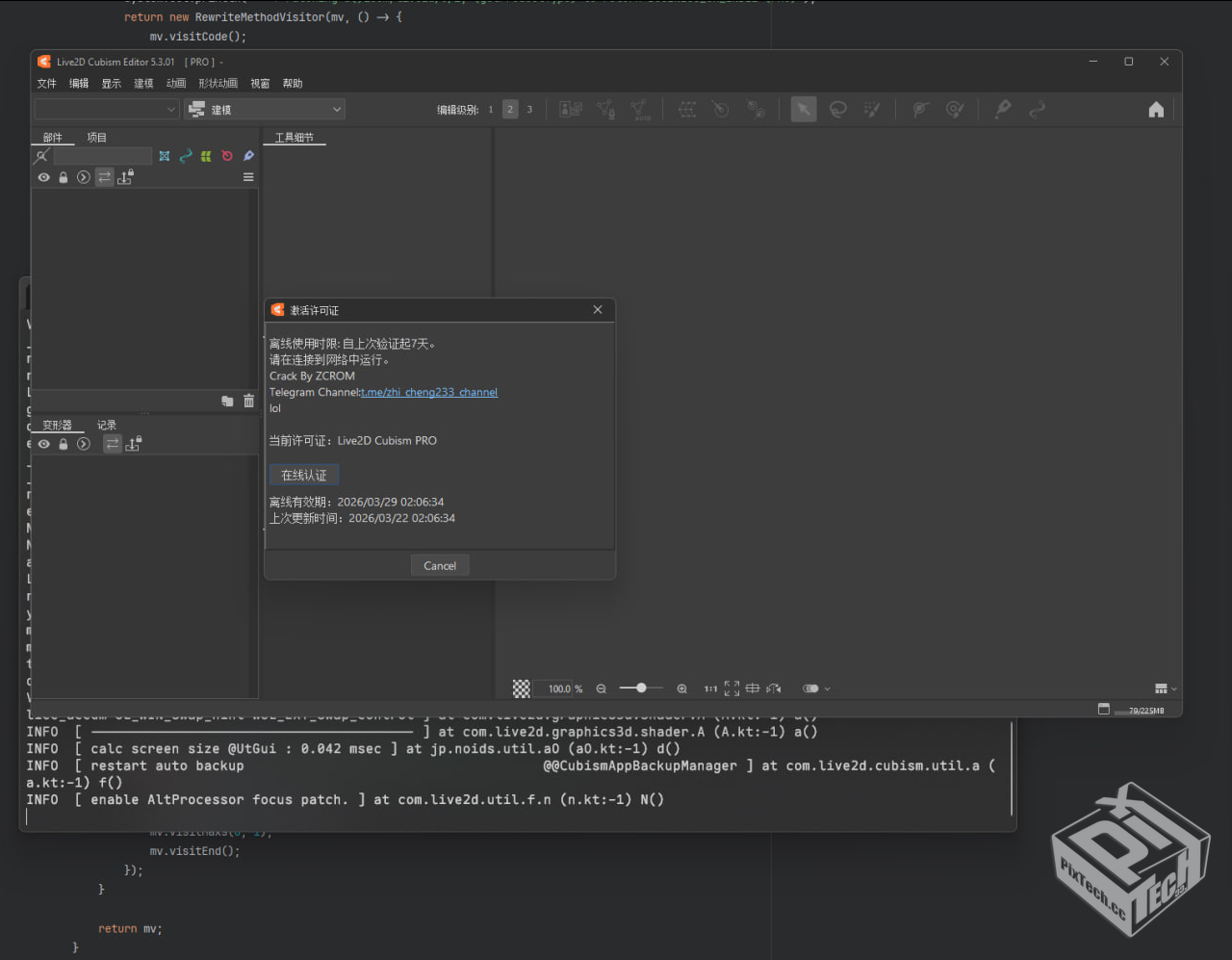Toggle the lock icon in deformer panel

click(64, 444)
